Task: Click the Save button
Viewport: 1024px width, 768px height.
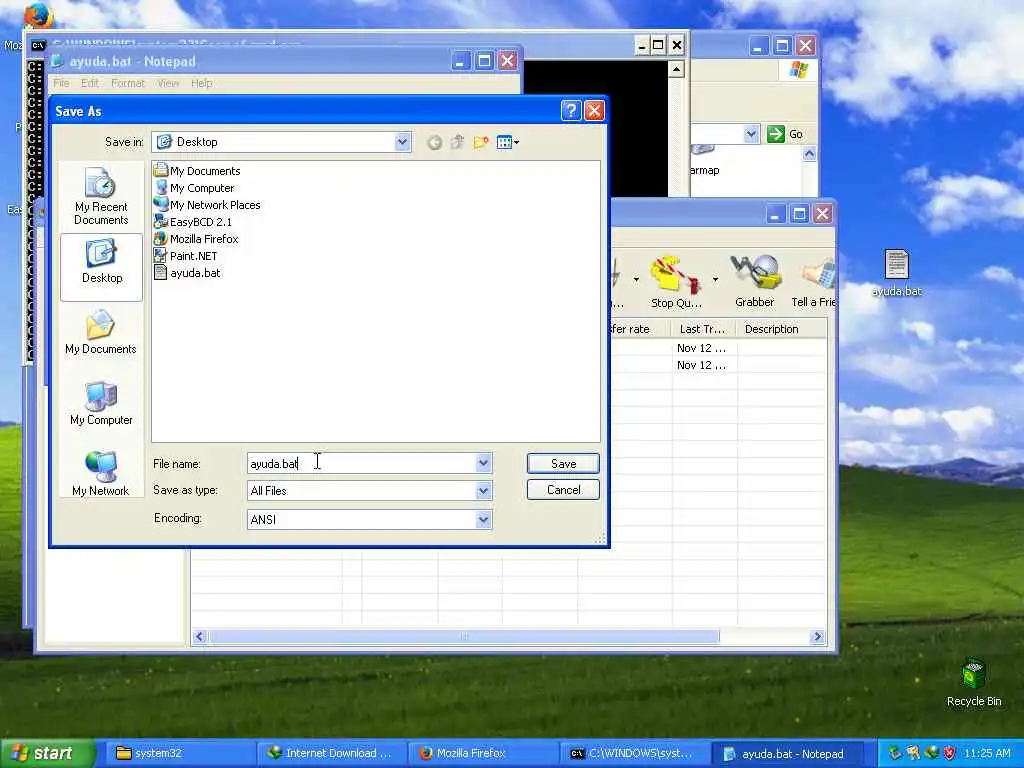Action: (563, 463)
